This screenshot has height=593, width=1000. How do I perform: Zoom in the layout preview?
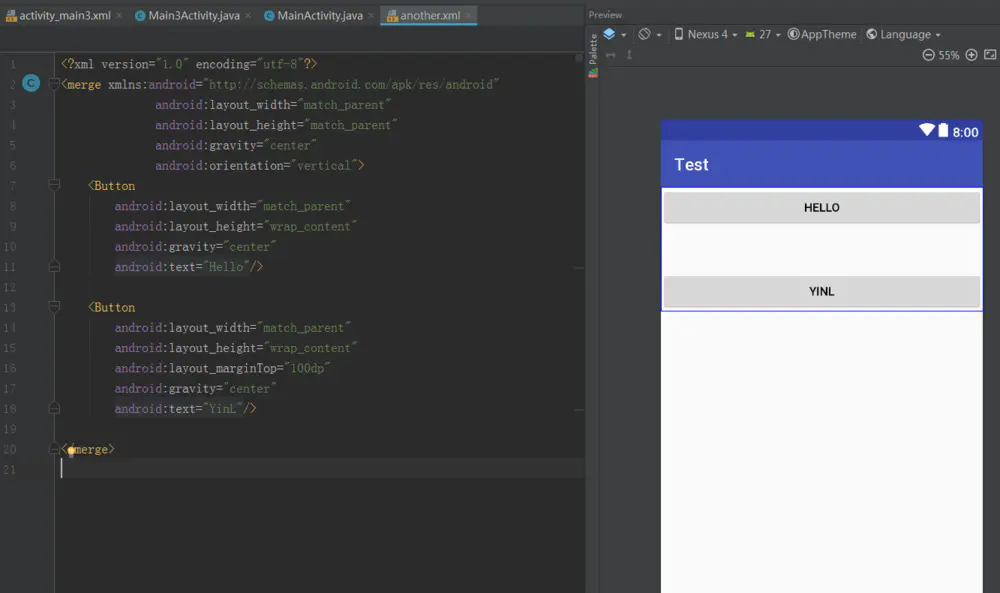click(971, 55)
